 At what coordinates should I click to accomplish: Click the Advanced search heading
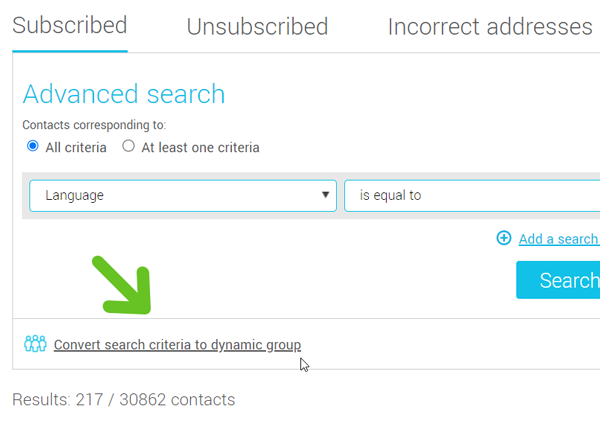pos(124,94)
